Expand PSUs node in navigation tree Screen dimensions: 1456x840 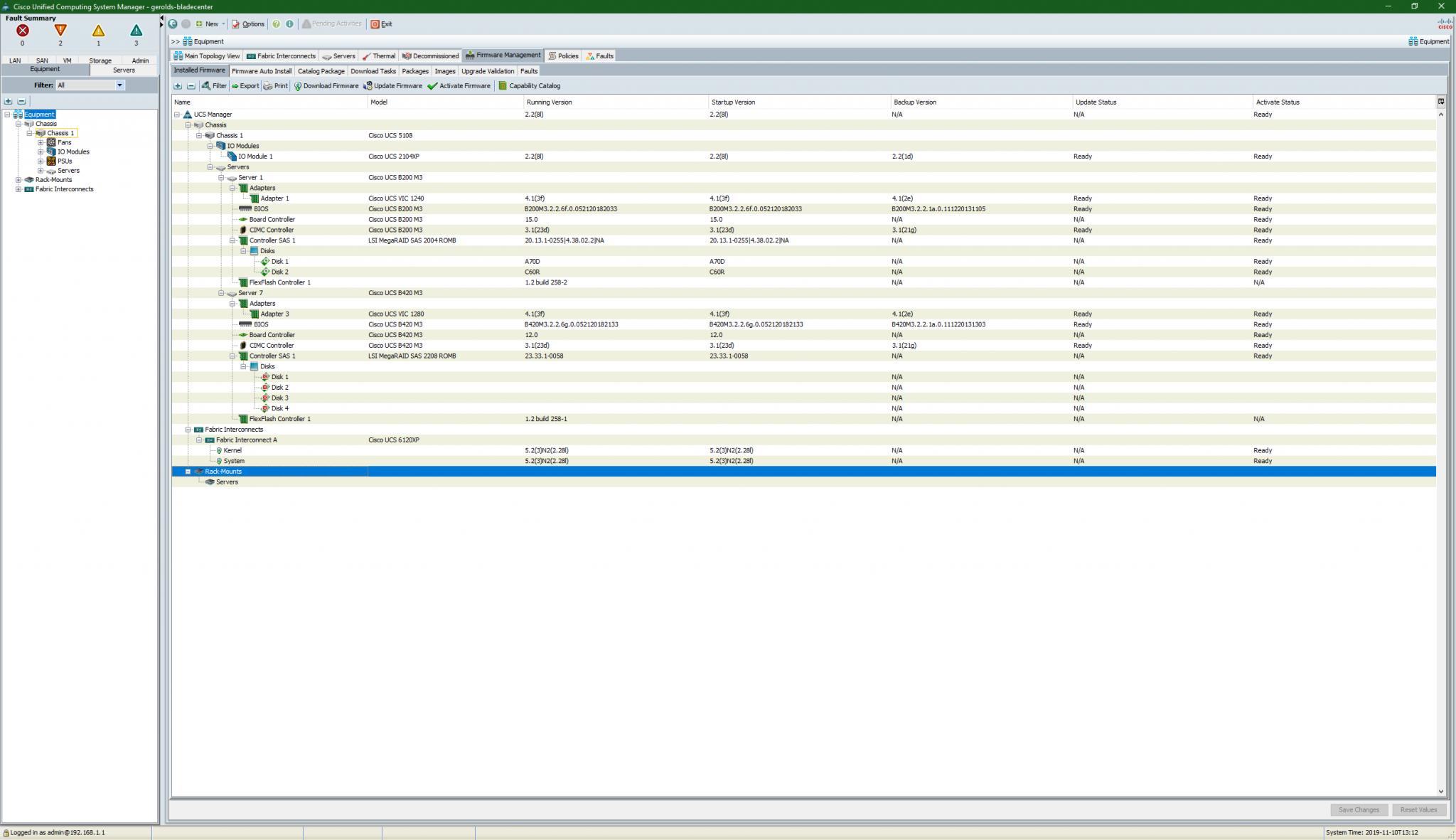[41, 161]
